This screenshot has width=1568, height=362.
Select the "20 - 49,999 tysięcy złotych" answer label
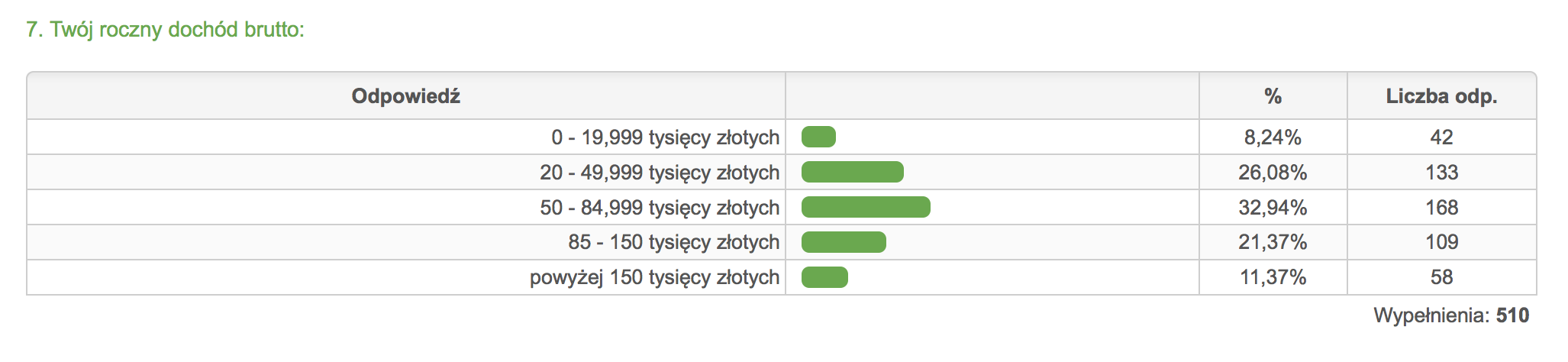point(660,173)
